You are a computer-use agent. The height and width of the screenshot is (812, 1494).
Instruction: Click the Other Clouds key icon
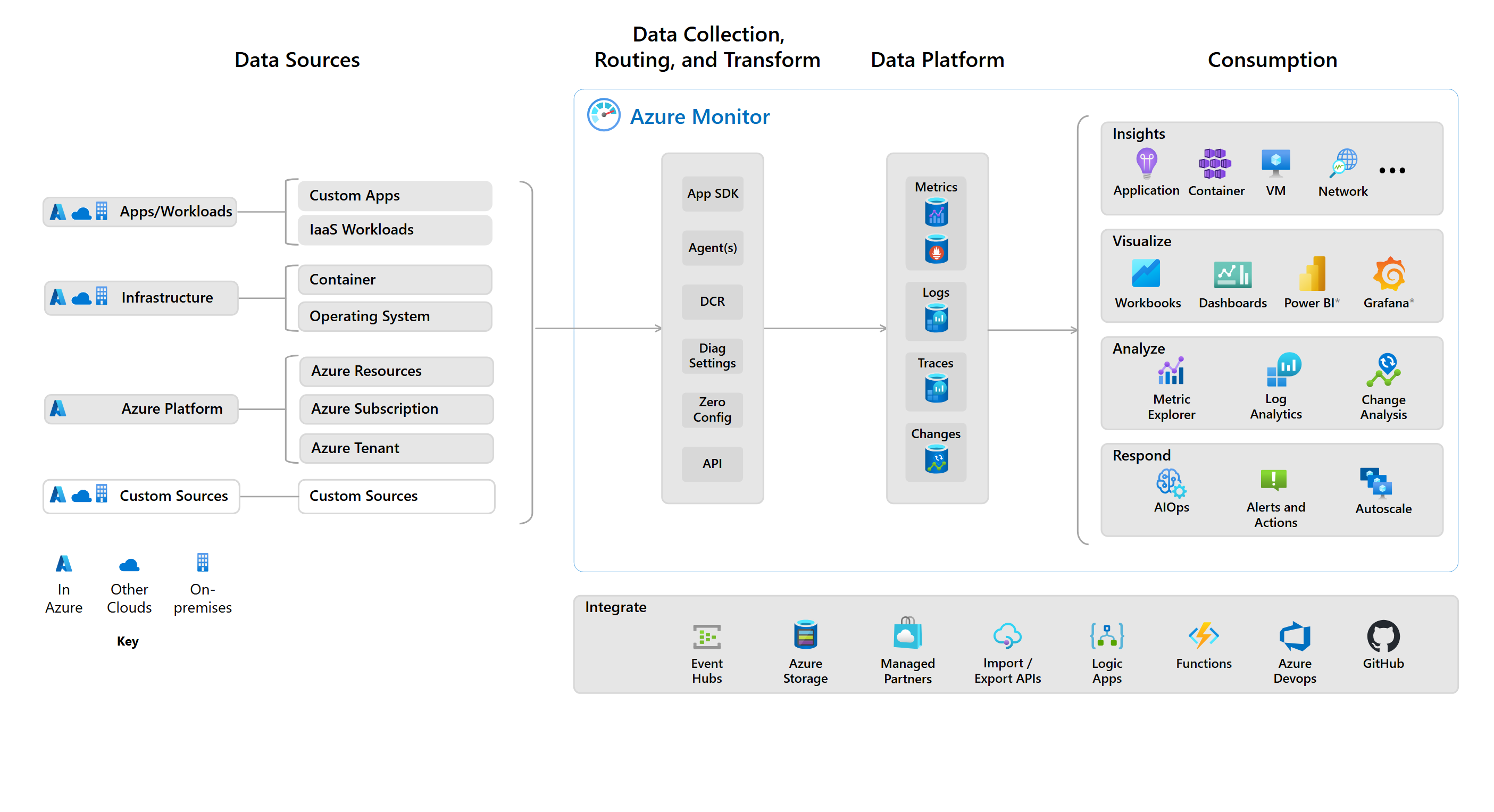129,564
